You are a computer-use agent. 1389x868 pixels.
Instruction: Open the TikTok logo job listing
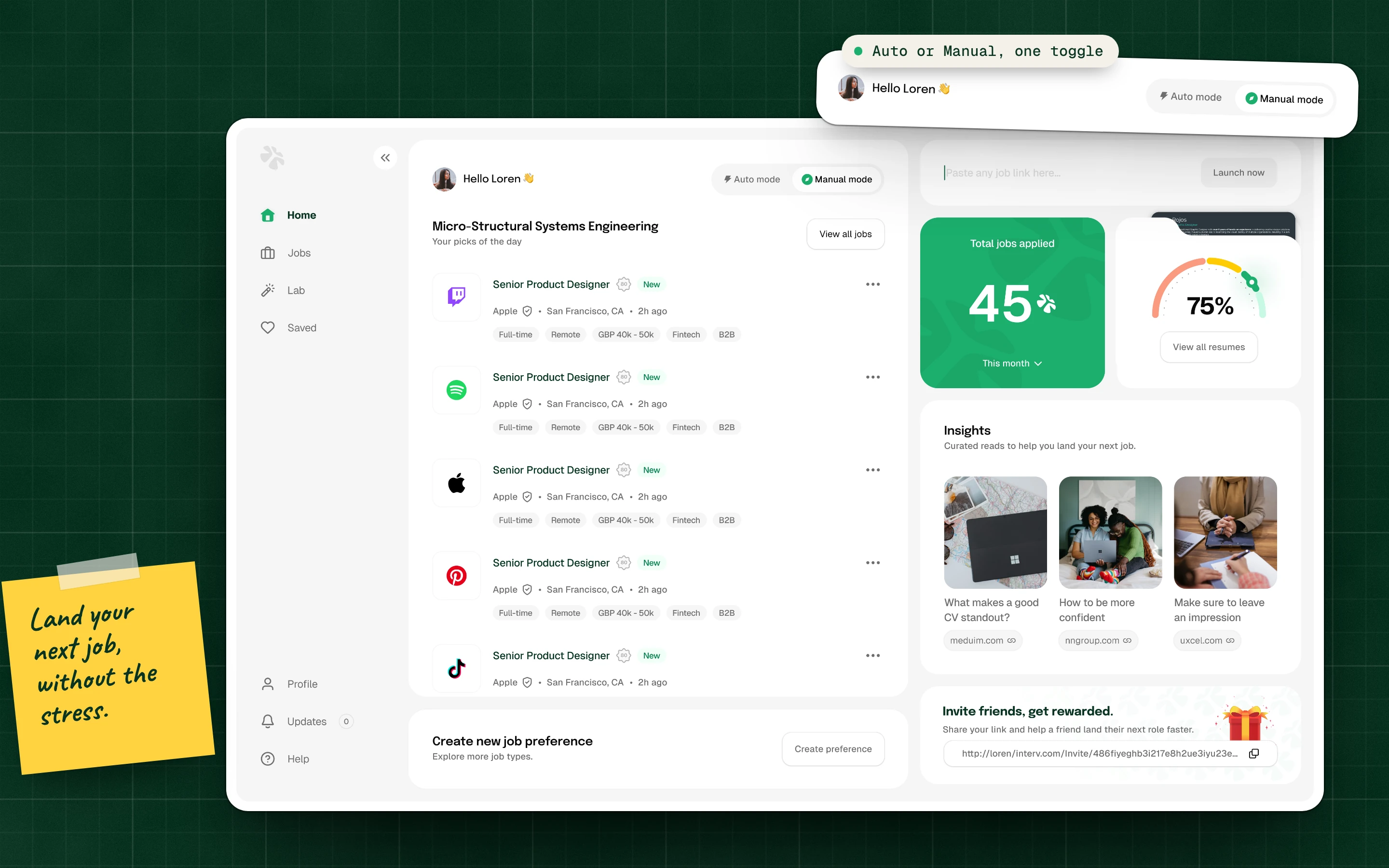456,668
